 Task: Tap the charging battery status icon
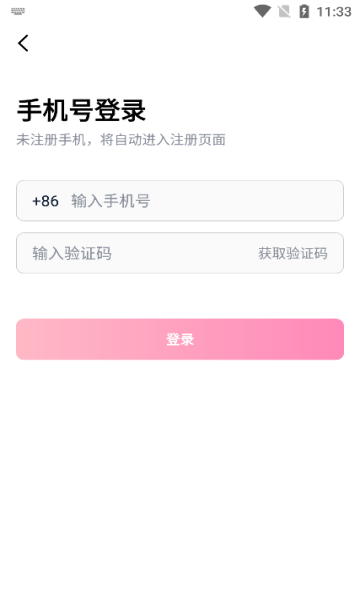[304, 11]
